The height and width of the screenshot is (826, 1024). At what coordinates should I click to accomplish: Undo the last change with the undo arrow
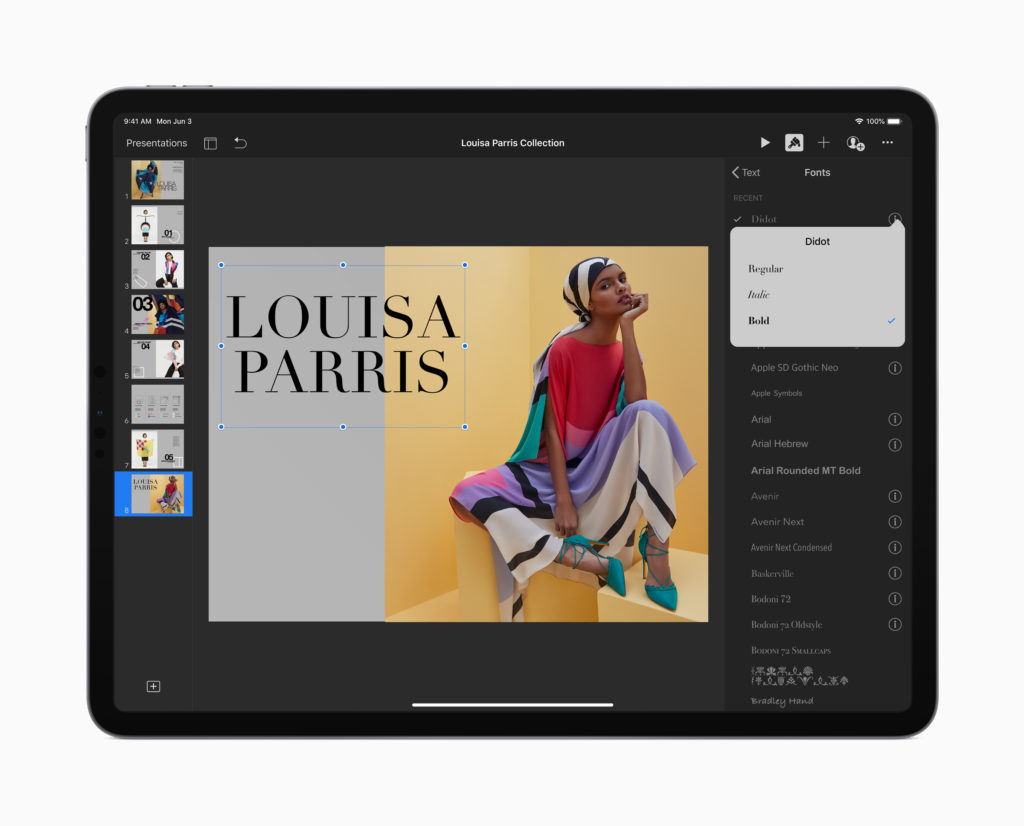(240, 143)
